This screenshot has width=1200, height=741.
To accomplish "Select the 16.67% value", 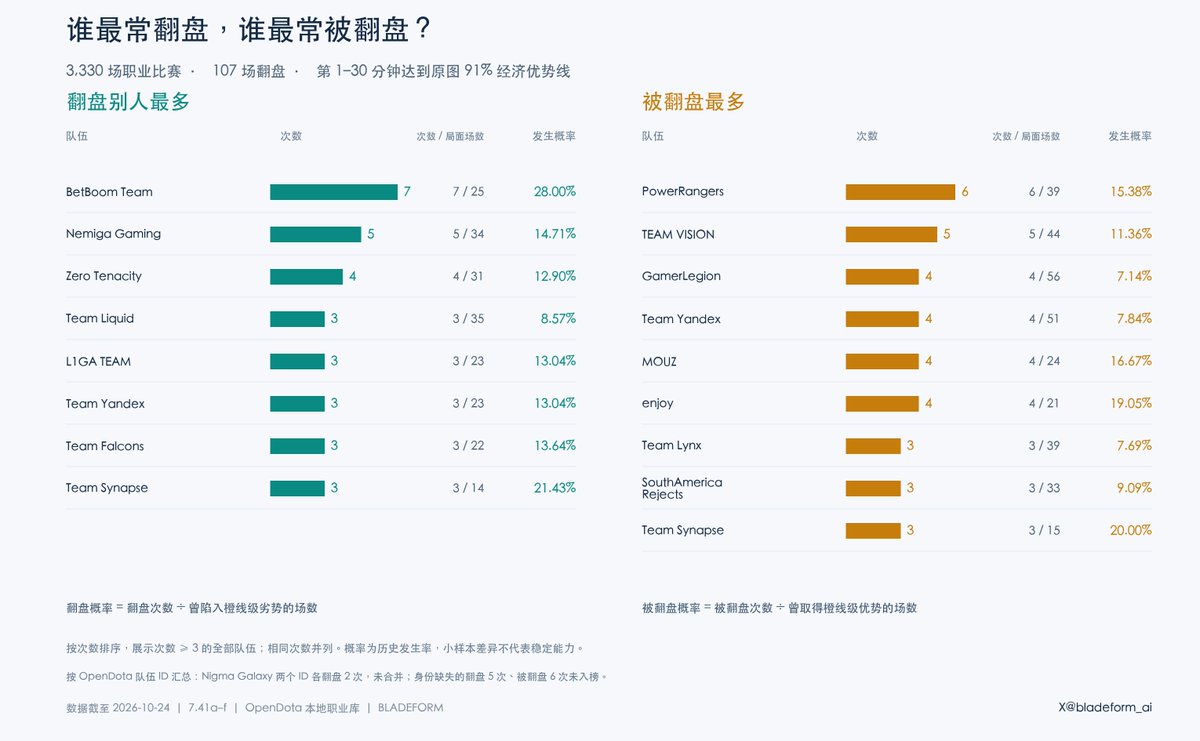I will point(1131,361).
